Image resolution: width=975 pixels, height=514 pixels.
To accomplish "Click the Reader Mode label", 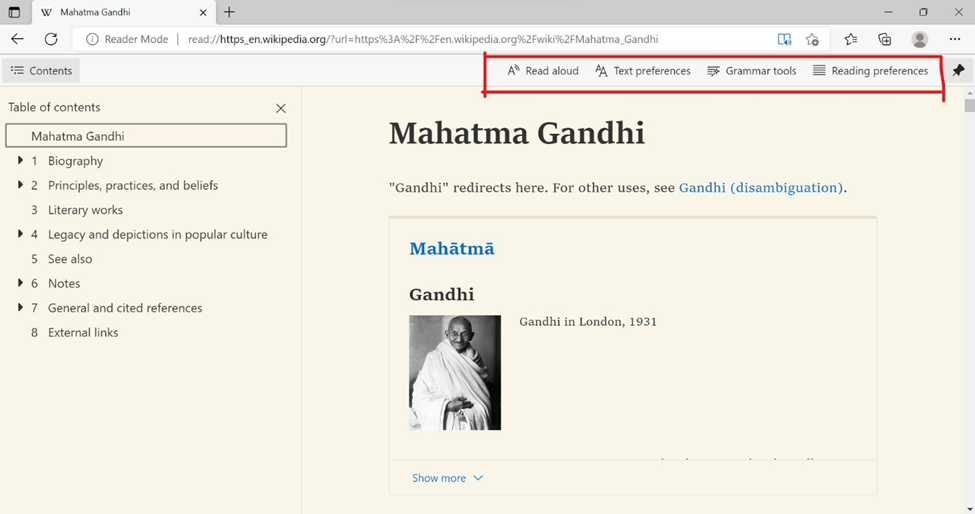I will (136, 39).
